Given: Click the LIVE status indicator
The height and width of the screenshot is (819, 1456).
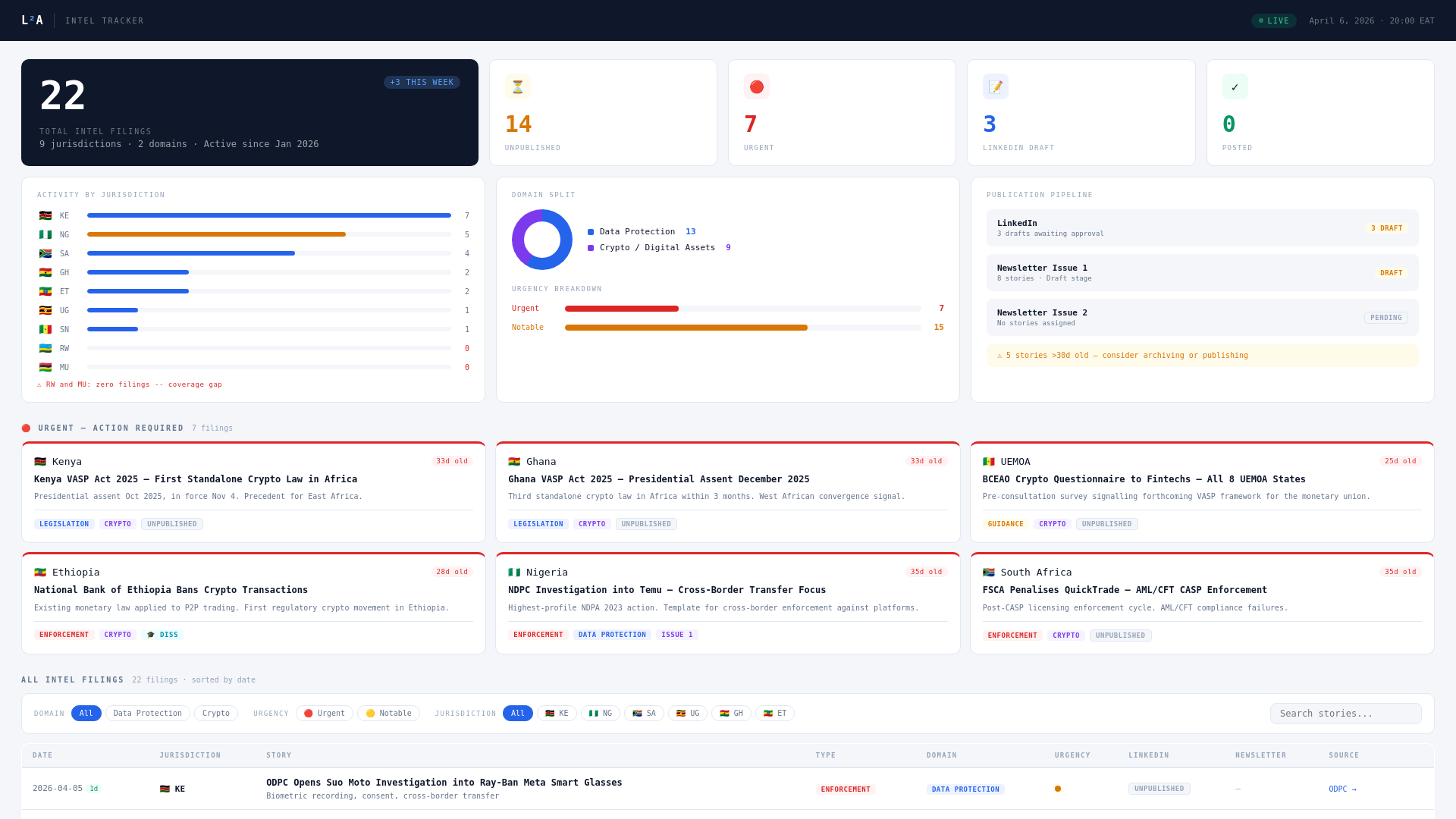Looking at the screenshot, I should coord(1274,20).
